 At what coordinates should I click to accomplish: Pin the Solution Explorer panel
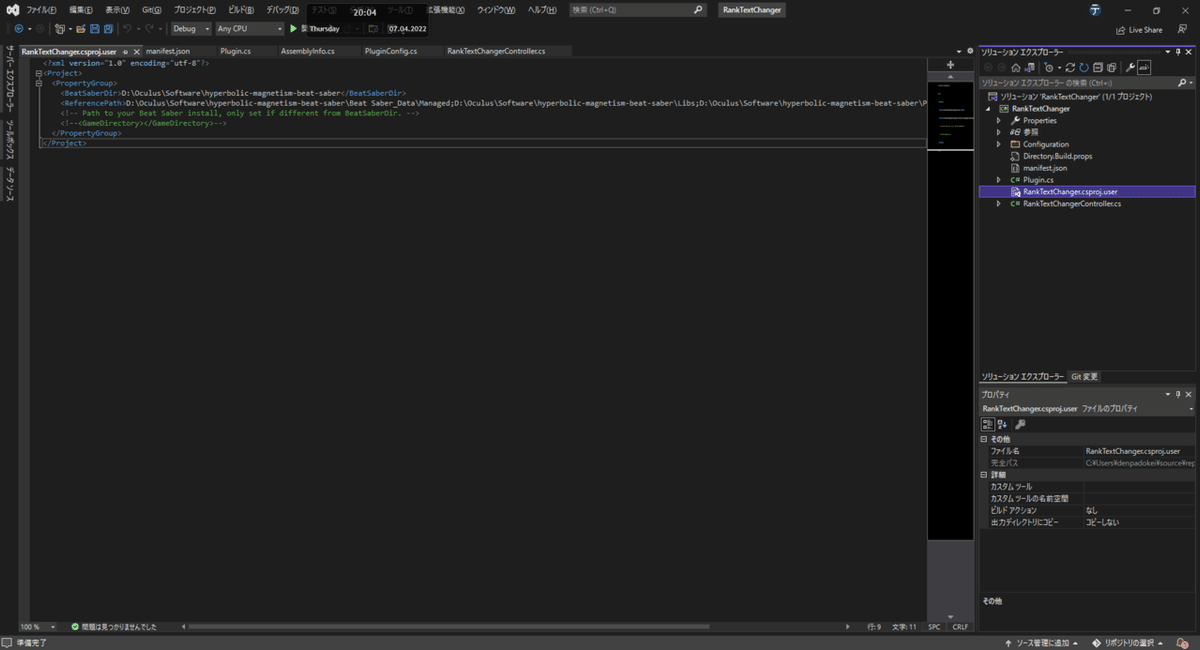pyautogui.click(x=1177, y=51)
